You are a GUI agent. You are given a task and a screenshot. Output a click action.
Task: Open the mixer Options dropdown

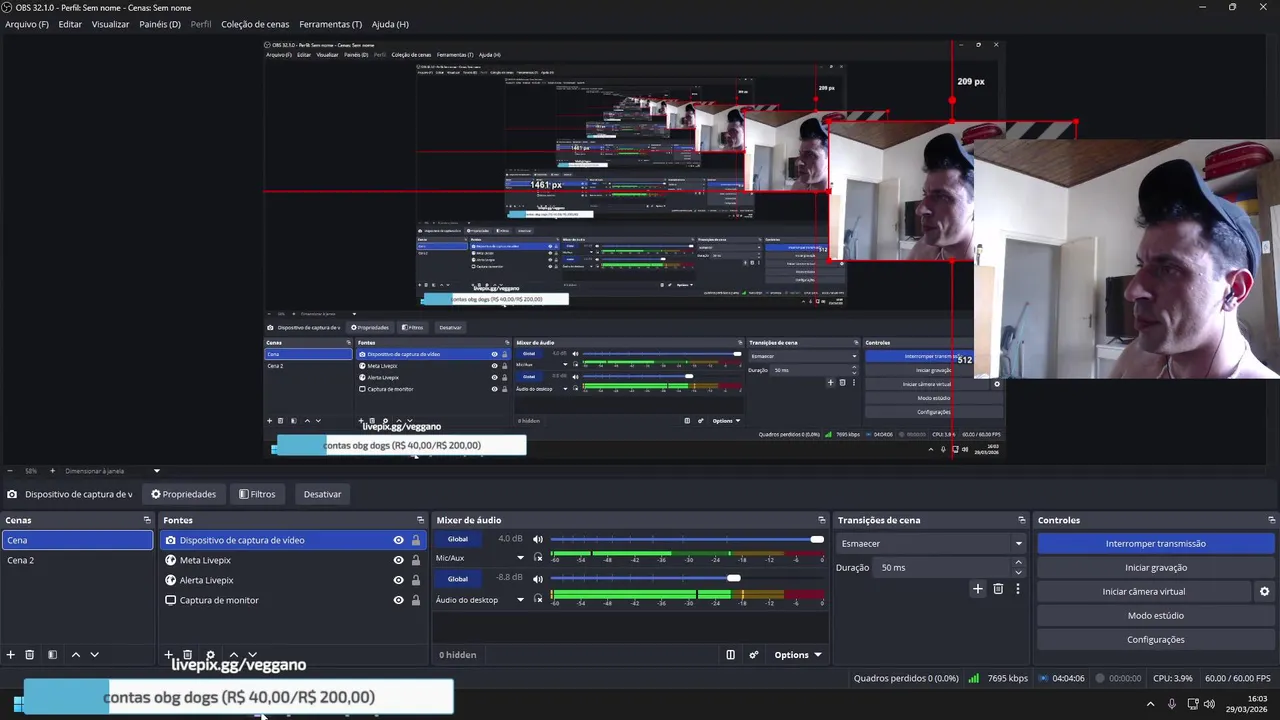click(x=797, y=655)
